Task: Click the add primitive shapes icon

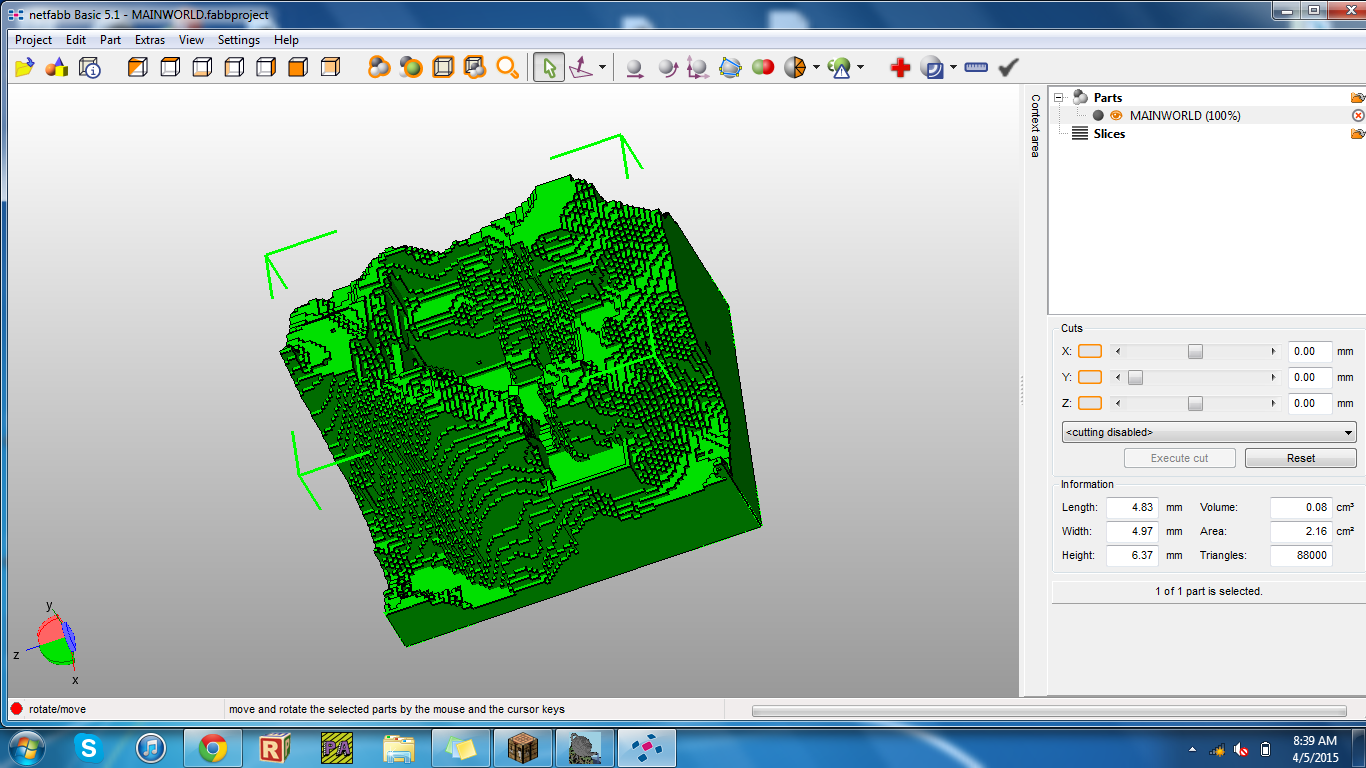Action: pos(57,67)
